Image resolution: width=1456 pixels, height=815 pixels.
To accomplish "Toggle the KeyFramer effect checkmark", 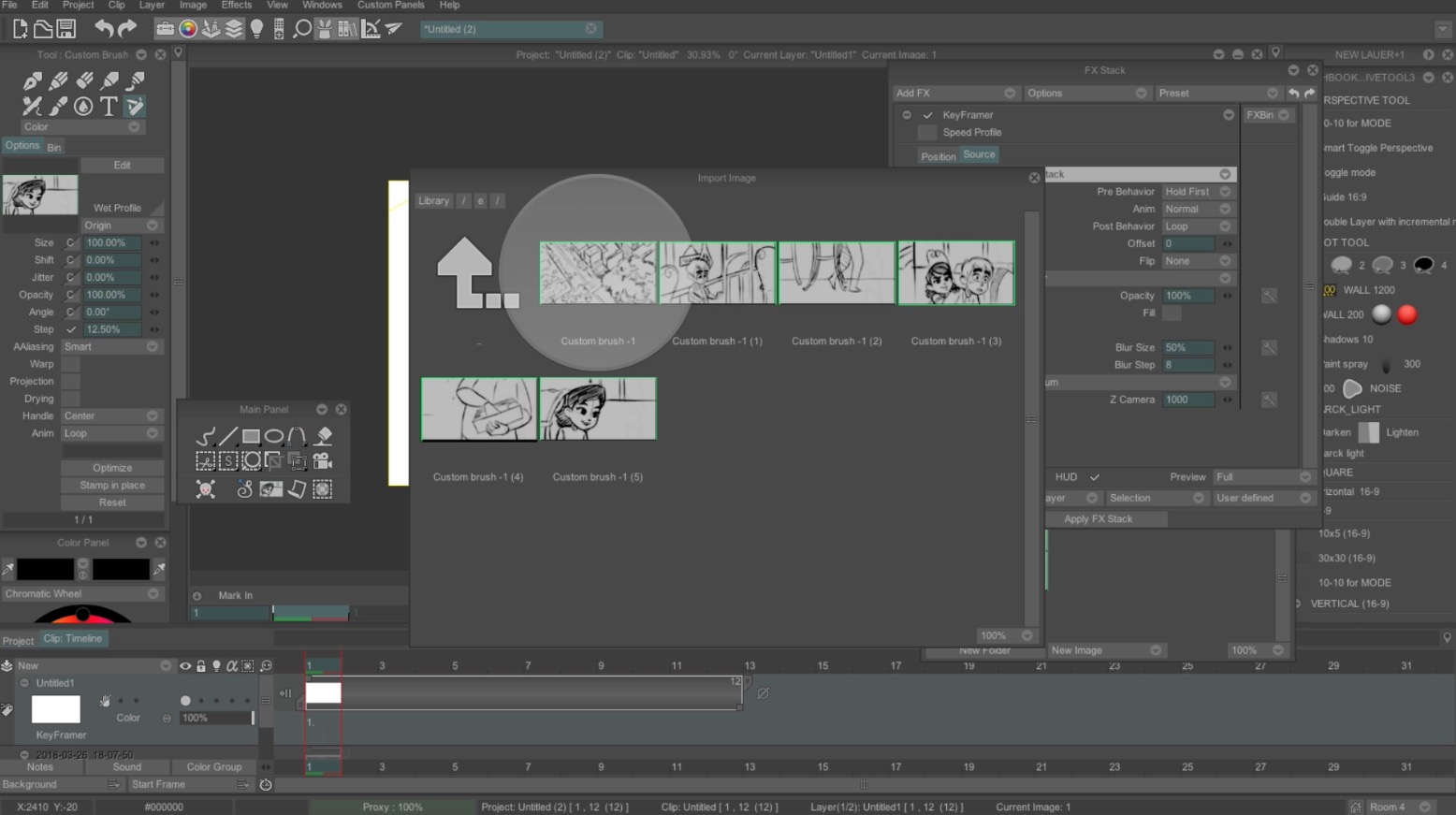I will click(x=927, y=115).
